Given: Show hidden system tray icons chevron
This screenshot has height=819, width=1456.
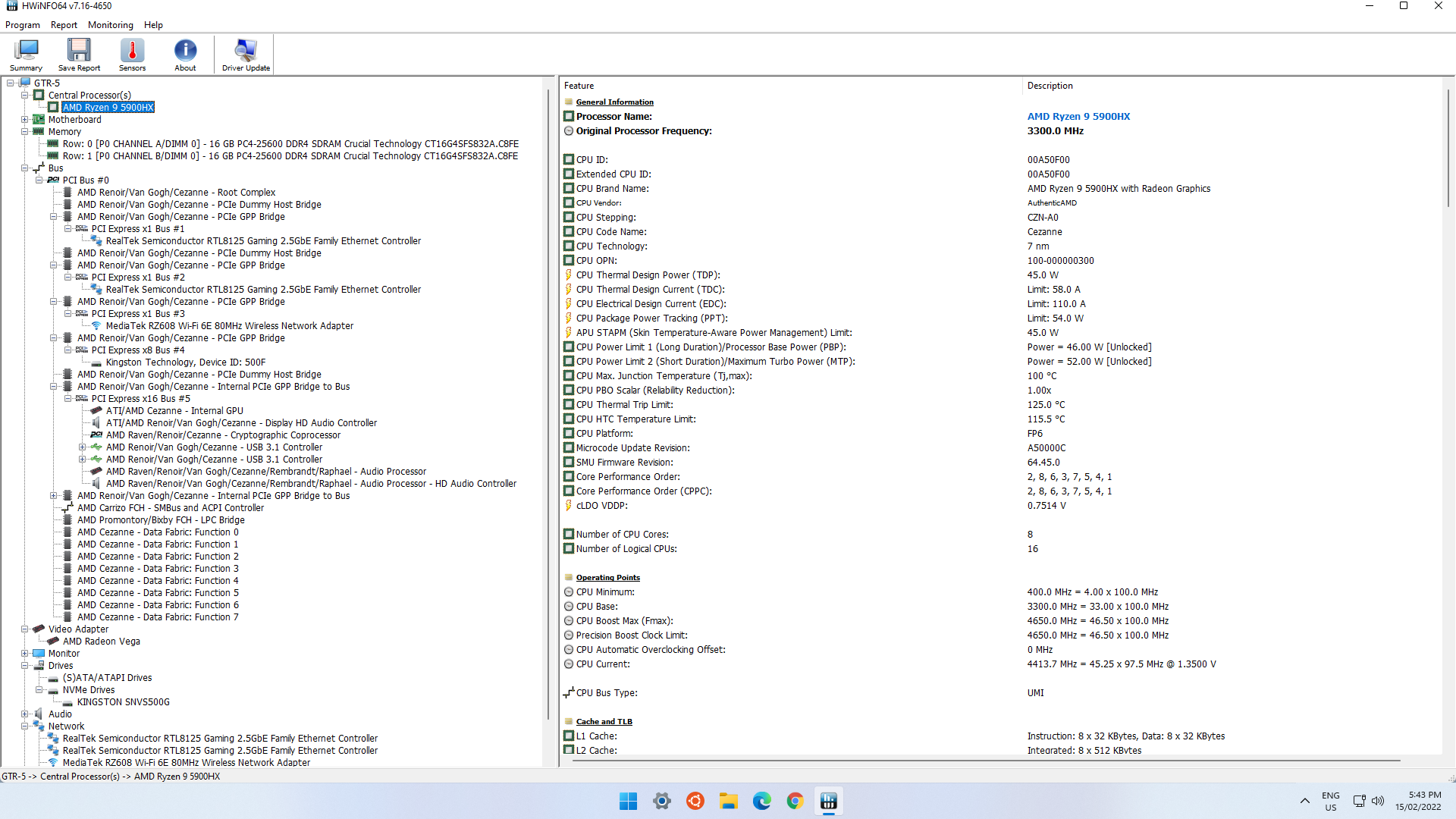Looking at the screenshot, I should 1304,801.
